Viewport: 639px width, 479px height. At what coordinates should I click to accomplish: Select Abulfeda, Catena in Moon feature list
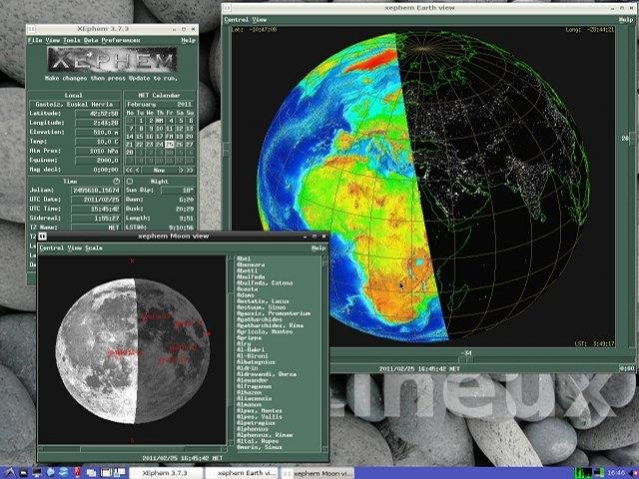coord(257,283)
